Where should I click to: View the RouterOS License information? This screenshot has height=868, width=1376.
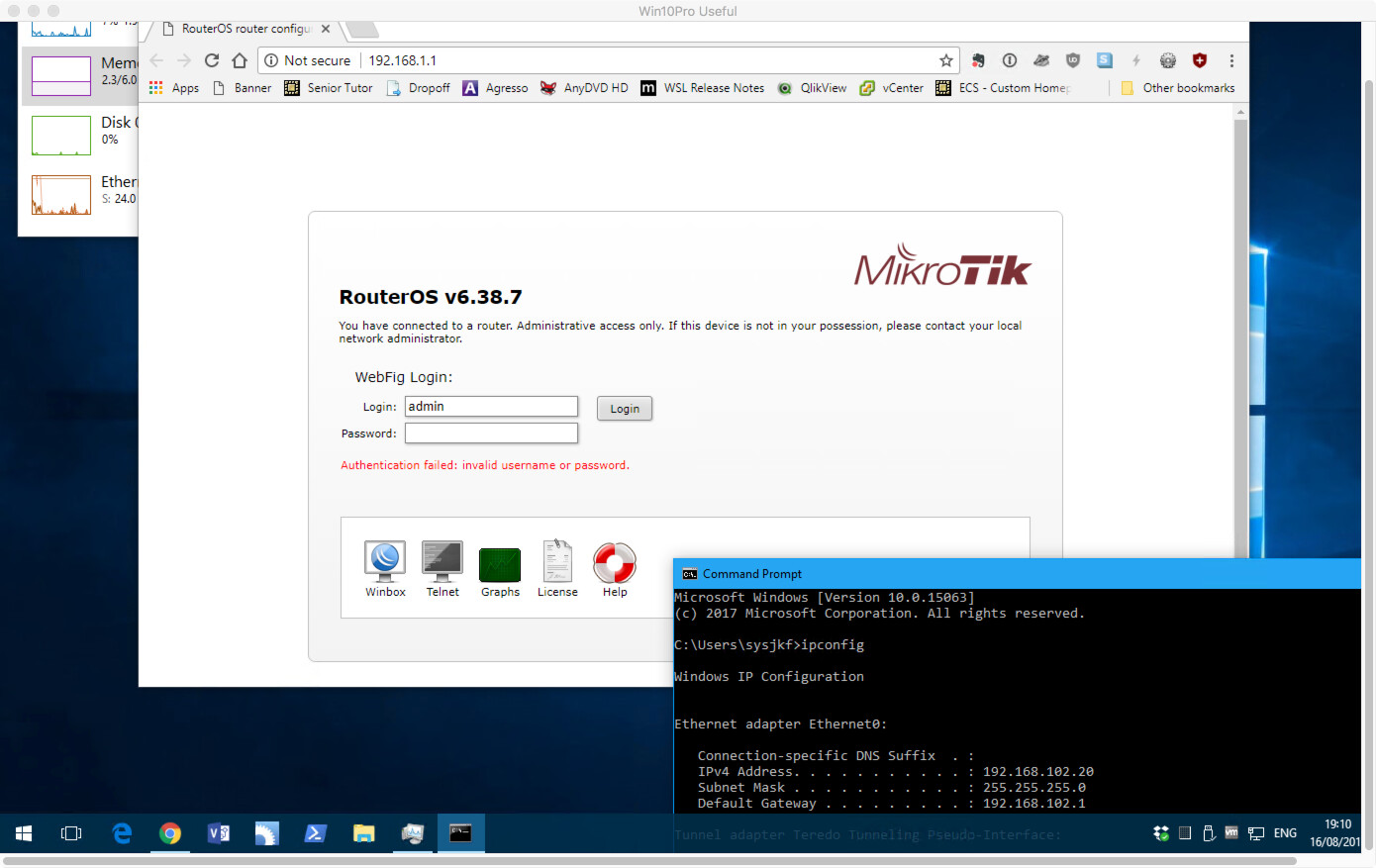pyautogui.click(x=557, y=561)
